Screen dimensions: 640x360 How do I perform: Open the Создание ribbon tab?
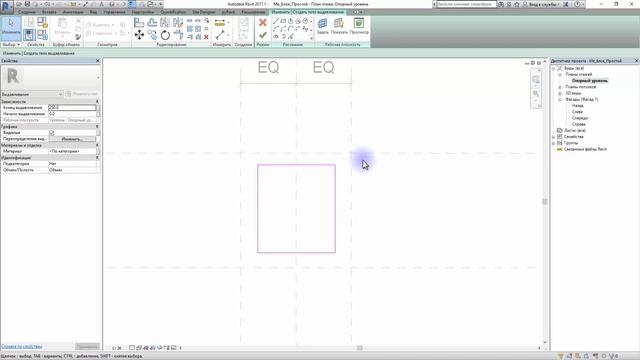pos(27,12)
